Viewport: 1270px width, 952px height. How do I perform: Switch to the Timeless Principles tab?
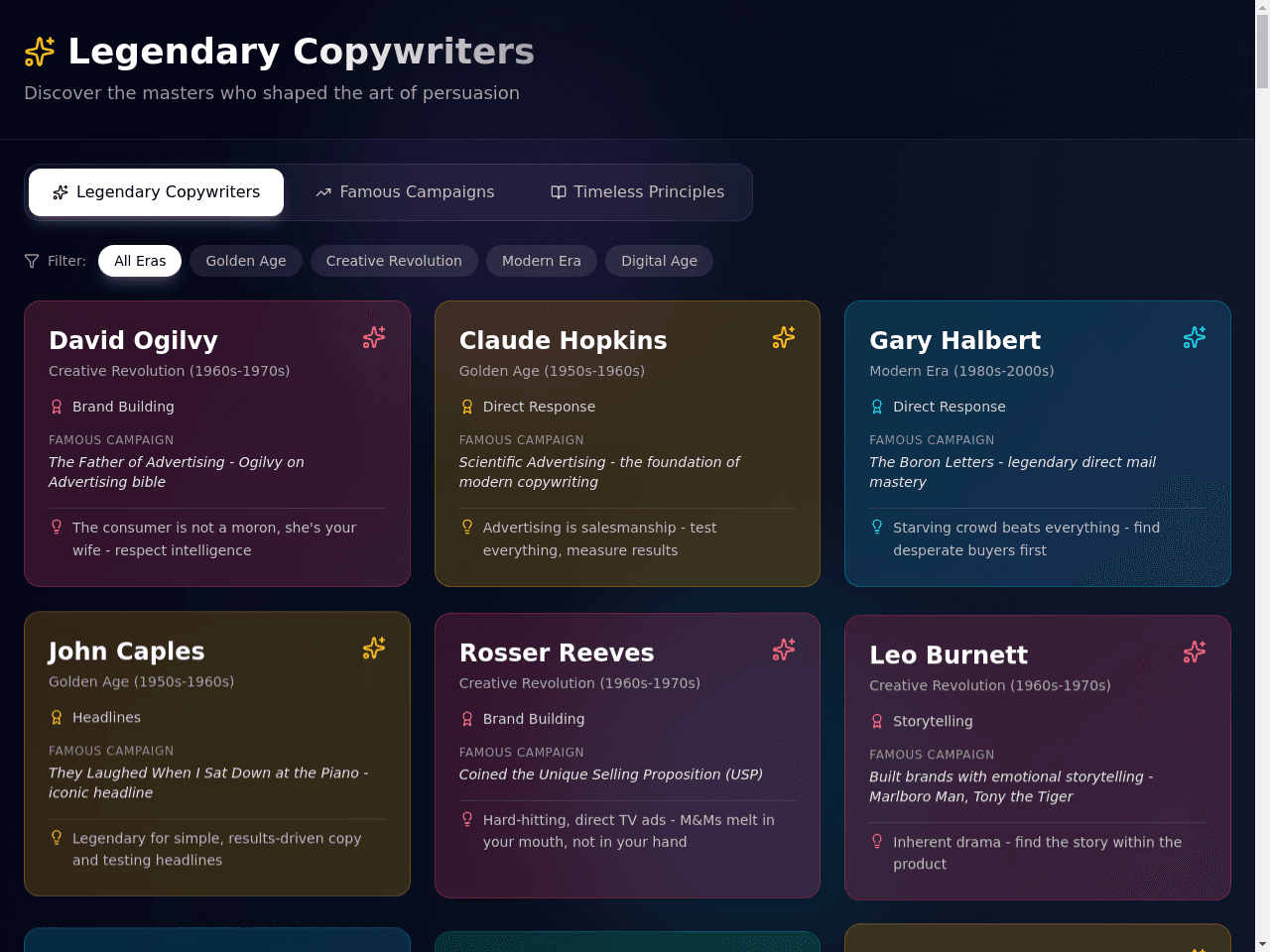(x=637, y=192)
